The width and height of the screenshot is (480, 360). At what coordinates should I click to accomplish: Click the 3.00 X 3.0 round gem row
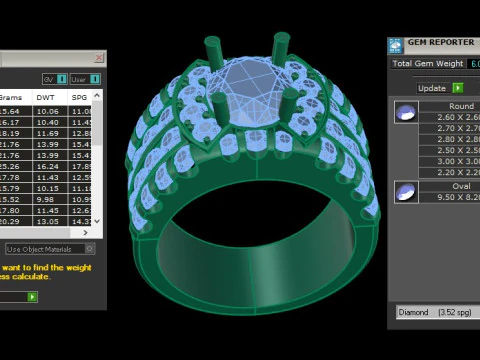[450, 161]
